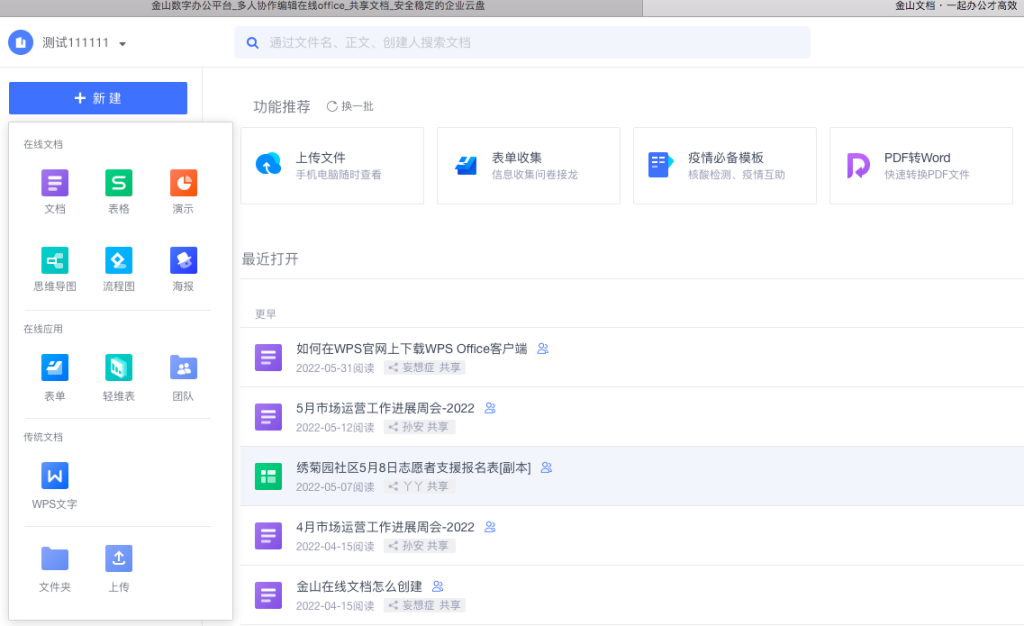This screenshot has width=1024, height=626.
Task: Click the 更早 group label
Action: [x=265, y=314]
